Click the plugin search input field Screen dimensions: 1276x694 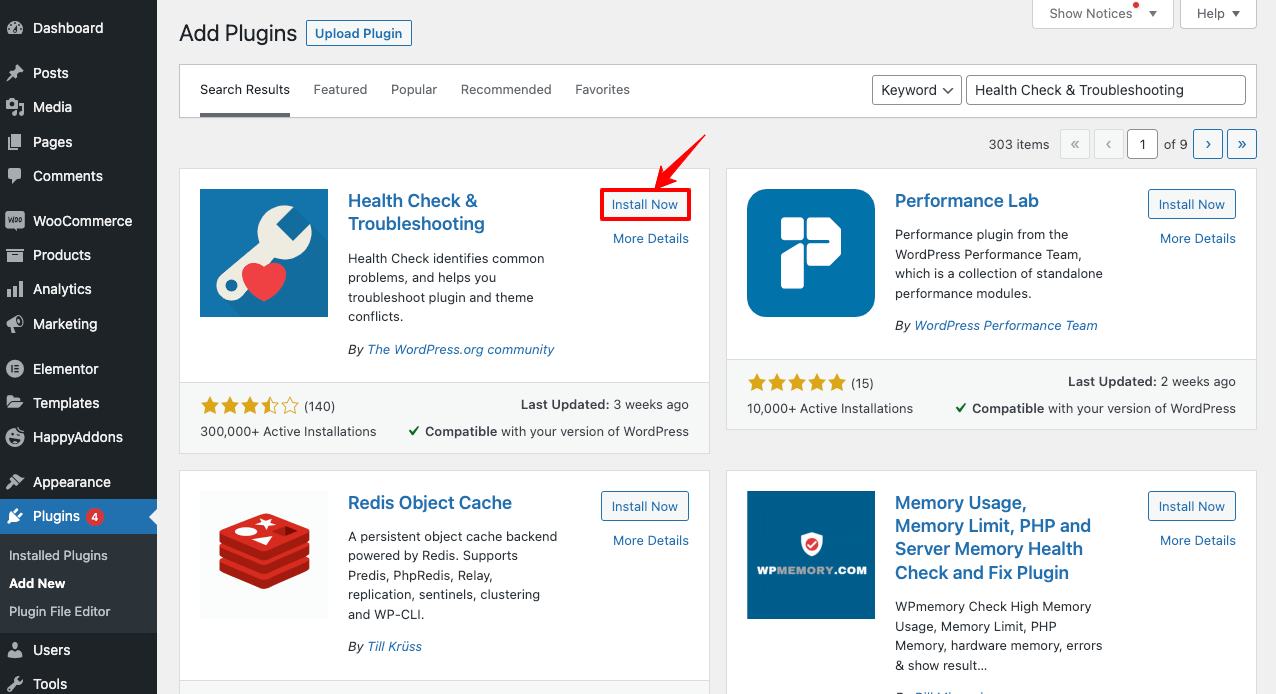coord(1106,90)
